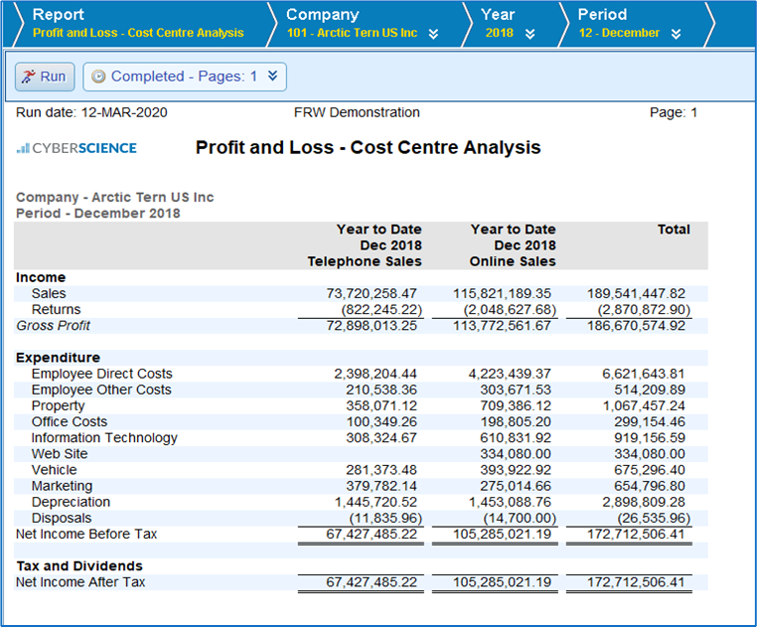Click the Online Sales column header
This screenshot has width=757, height=627.
click(512, 261)
